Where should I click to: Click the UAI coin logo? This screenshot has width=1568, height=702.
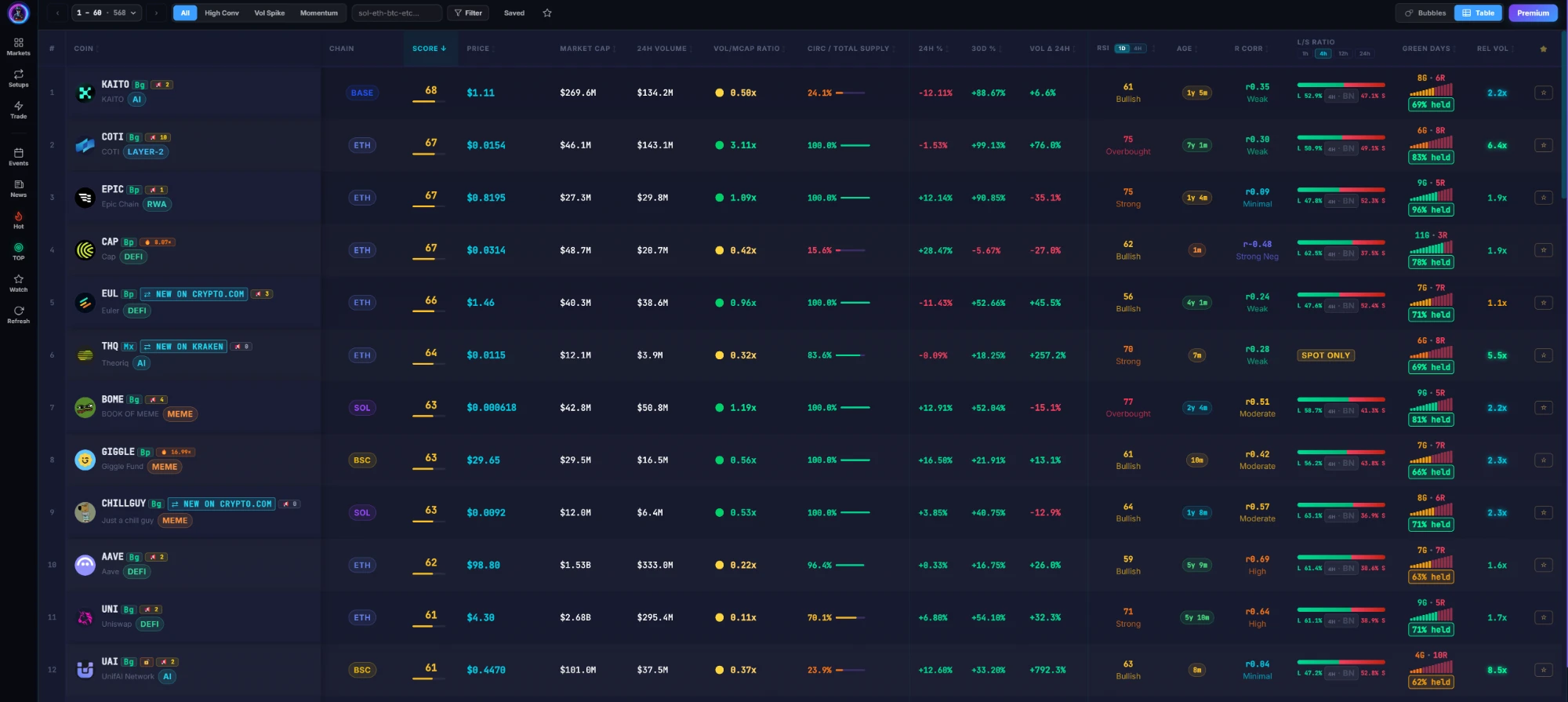coord(85,670)
